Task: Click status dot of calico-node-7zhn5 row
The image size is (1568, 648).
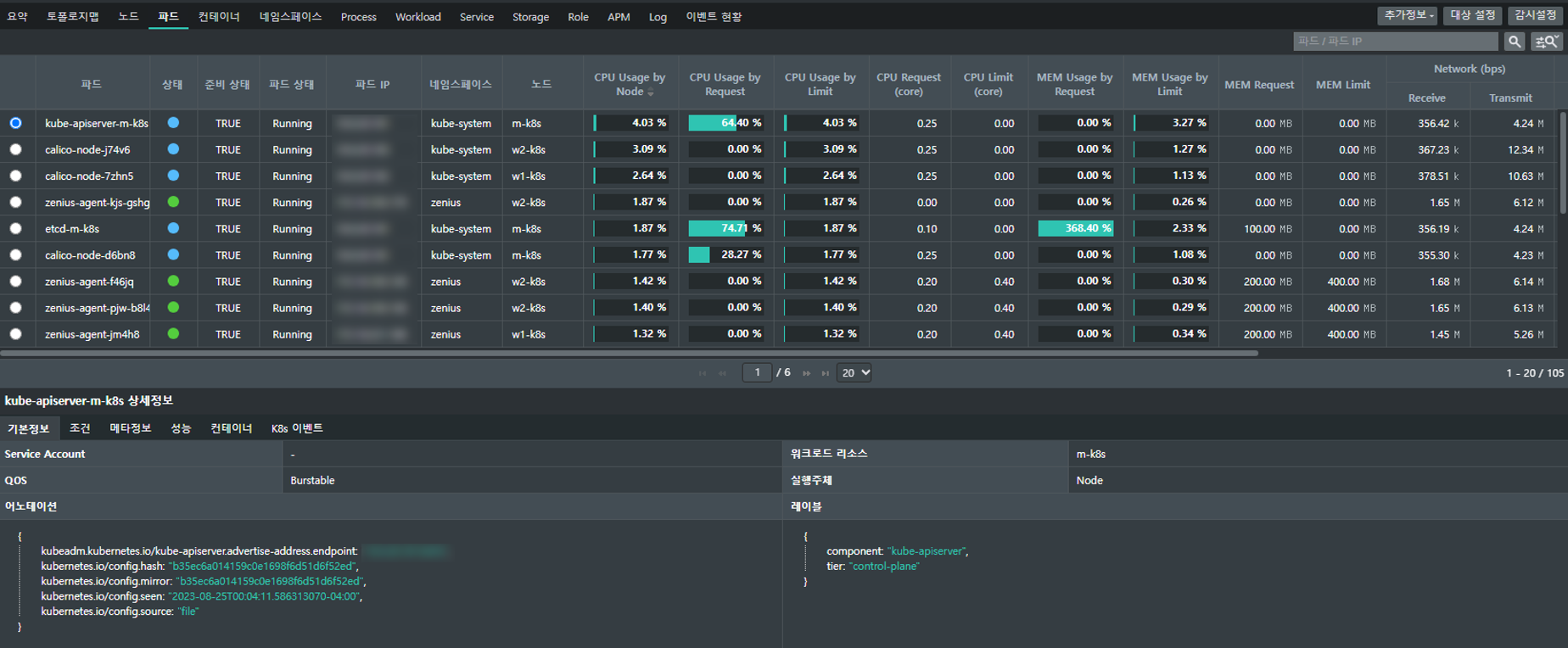Action: (173, 176)
